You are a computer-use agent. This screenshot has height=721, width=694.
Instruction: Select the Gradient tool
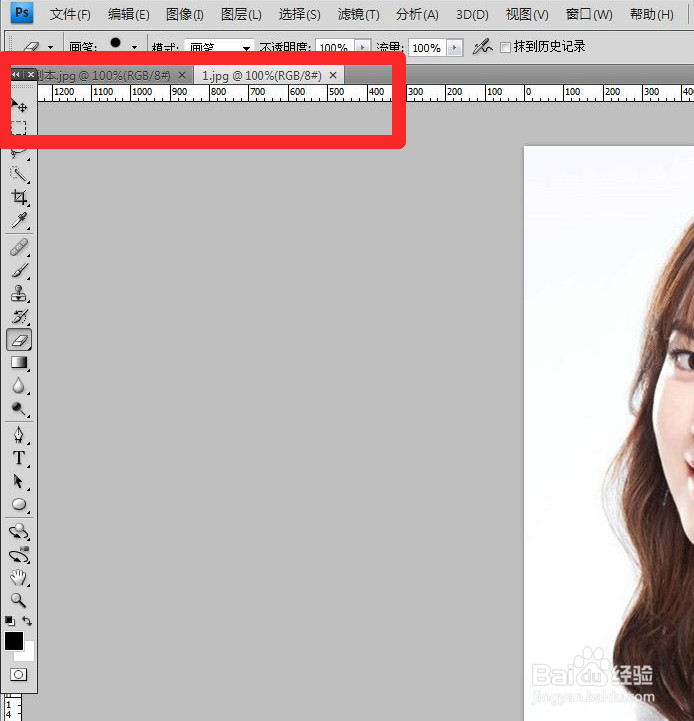coord(19,363)
